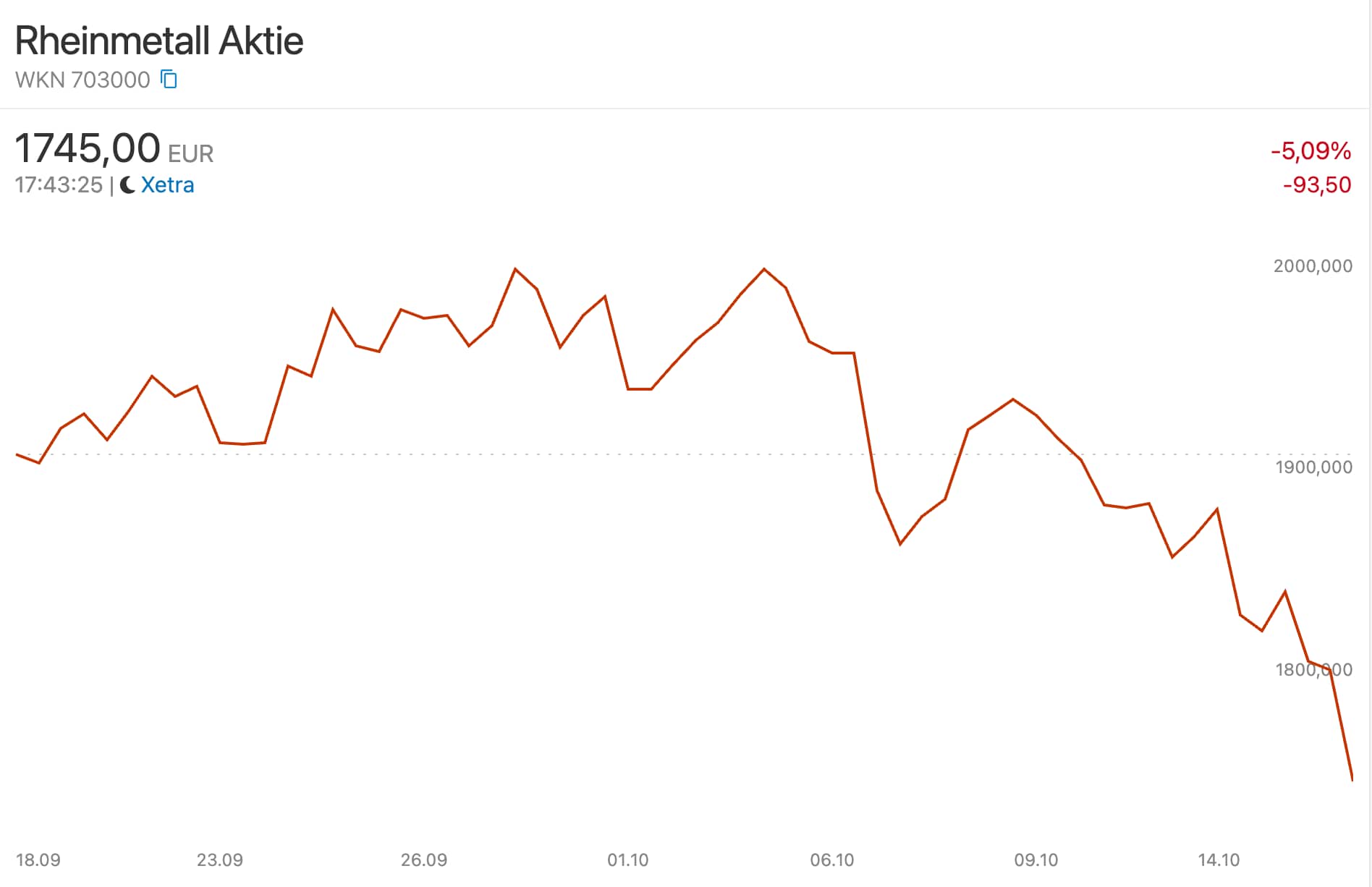Click the 1900,000 y-axis label
The height and width of the screenshot is (887, 1372).
tap(1313, 467)
